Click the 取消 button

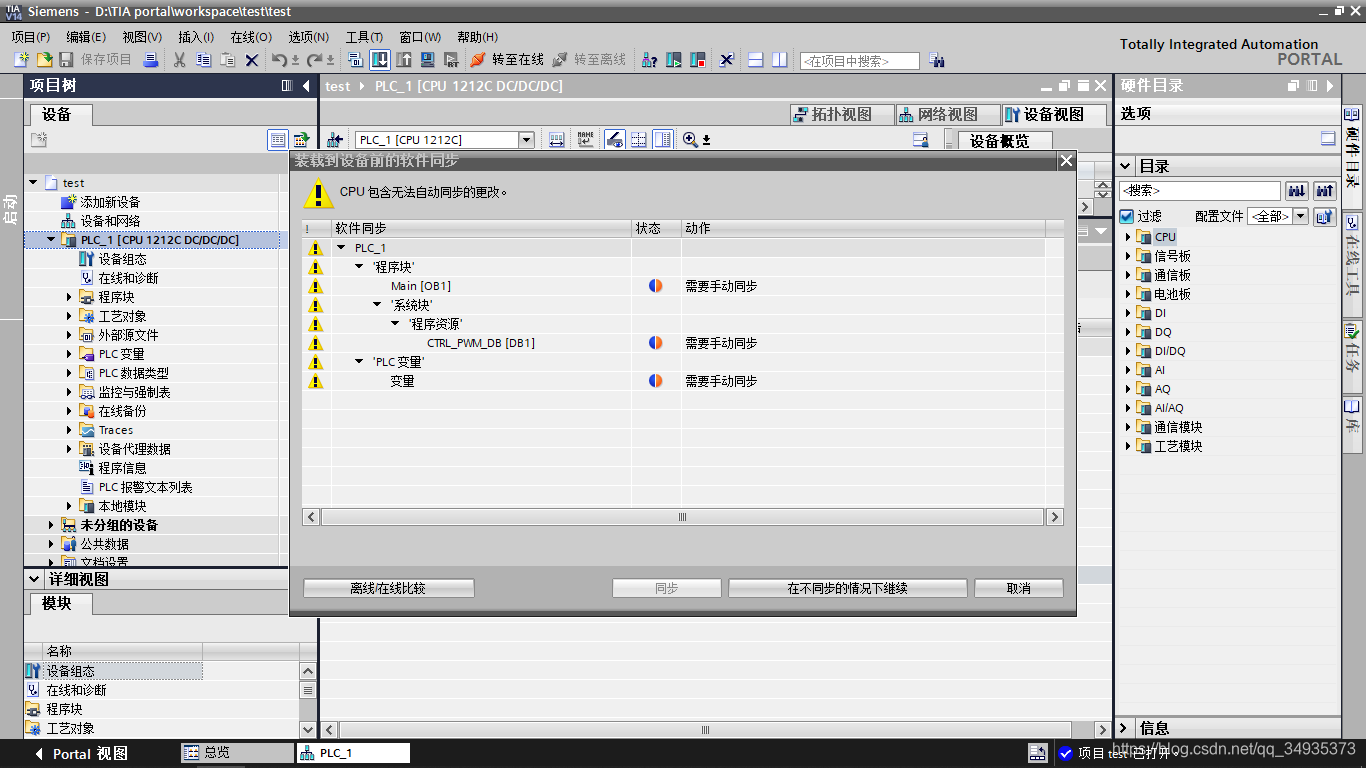click(x=1019, y=588)
